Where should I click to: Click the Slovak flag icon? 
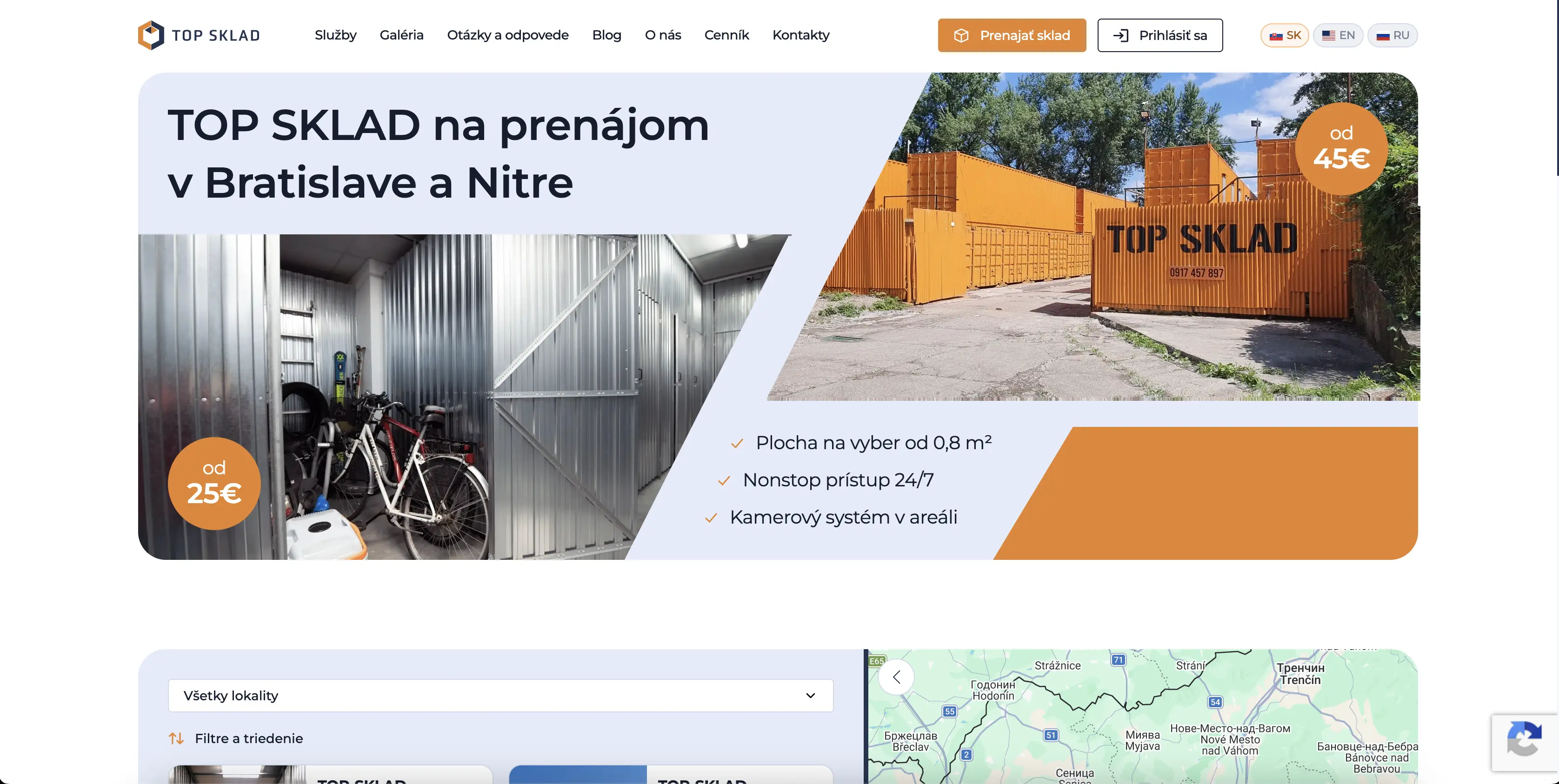[x=1276, y=36]
